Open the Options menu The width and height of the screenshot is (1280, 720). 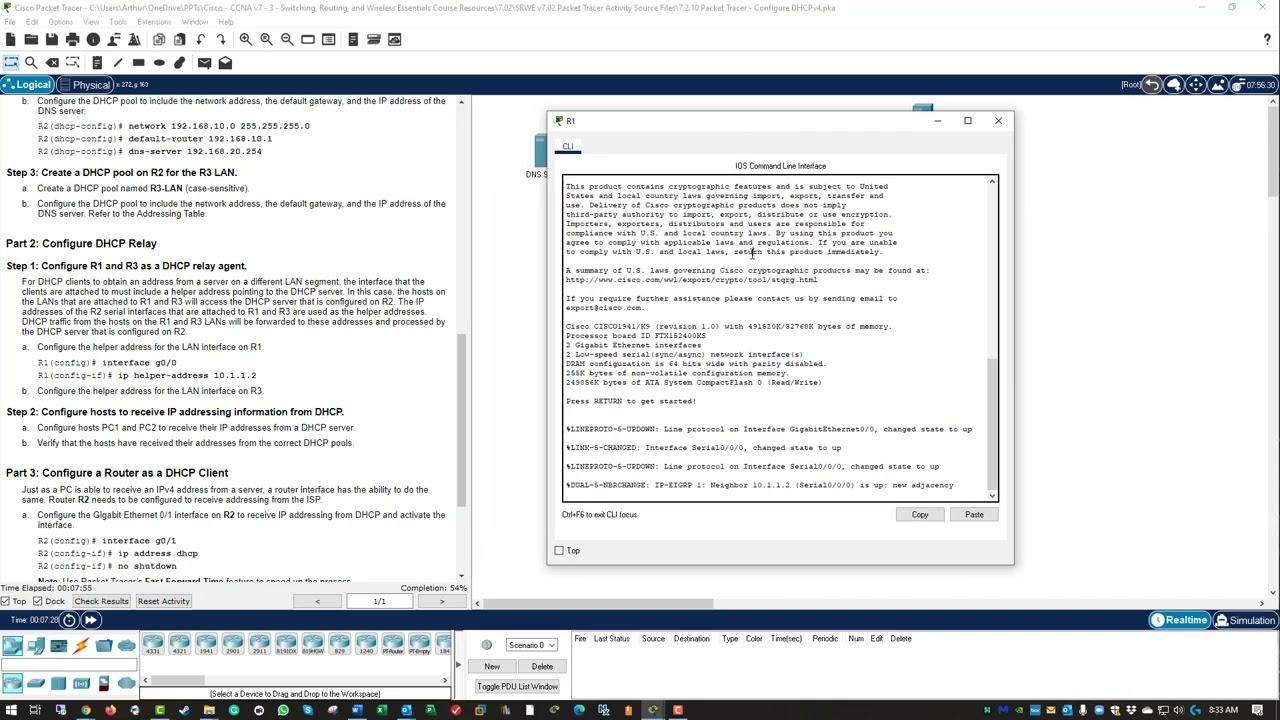(x=60, y=22)
